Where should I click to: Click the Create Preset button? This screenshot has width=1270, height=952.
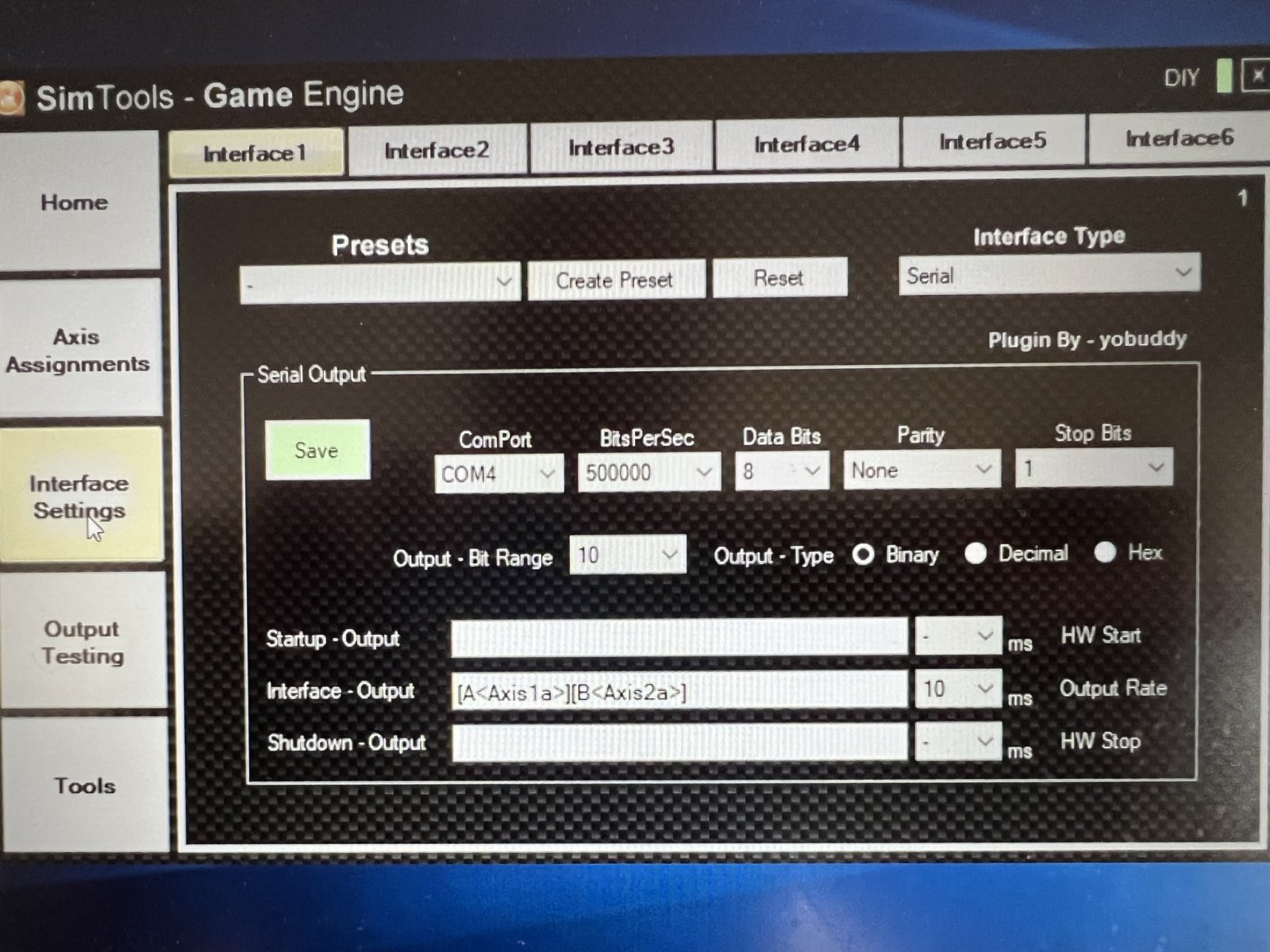coord(616,279)
